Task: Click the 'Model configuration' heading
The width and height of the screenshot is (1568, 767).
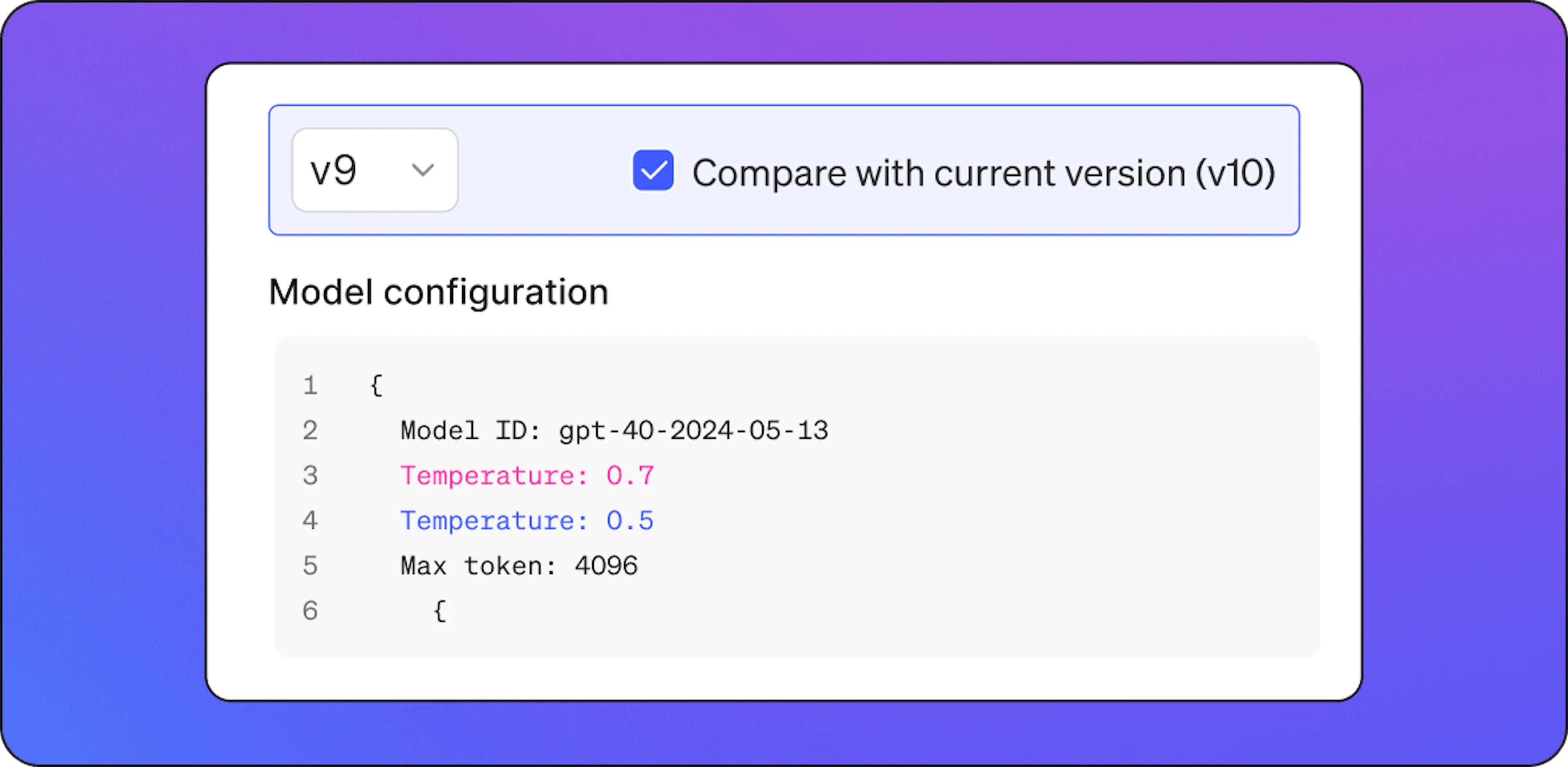Action: [439, 292]
